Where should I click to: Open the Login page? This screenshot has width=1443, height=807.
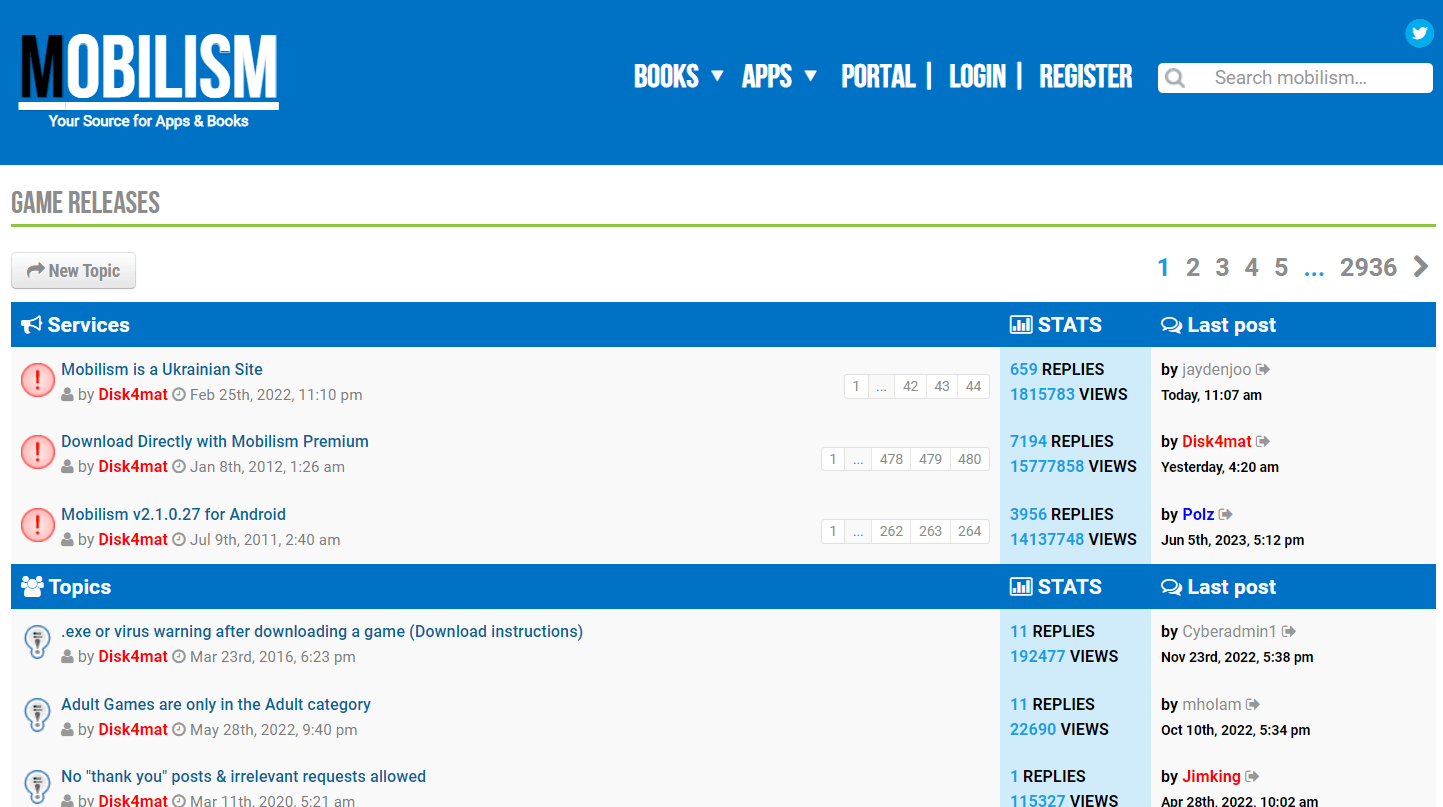tap(977, 77)
